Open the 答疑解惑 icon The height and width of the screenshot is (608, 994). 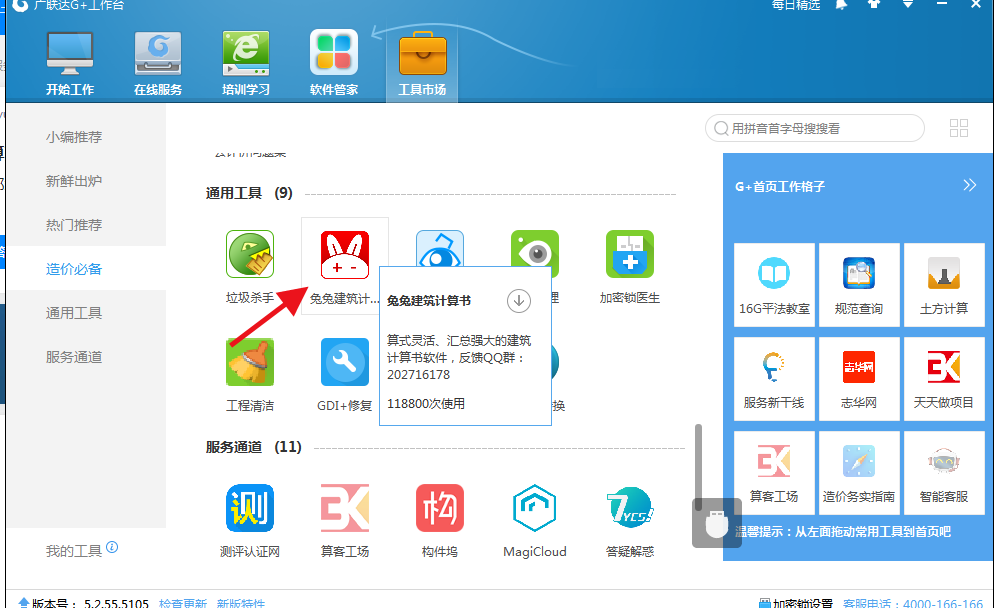[629, 508]
